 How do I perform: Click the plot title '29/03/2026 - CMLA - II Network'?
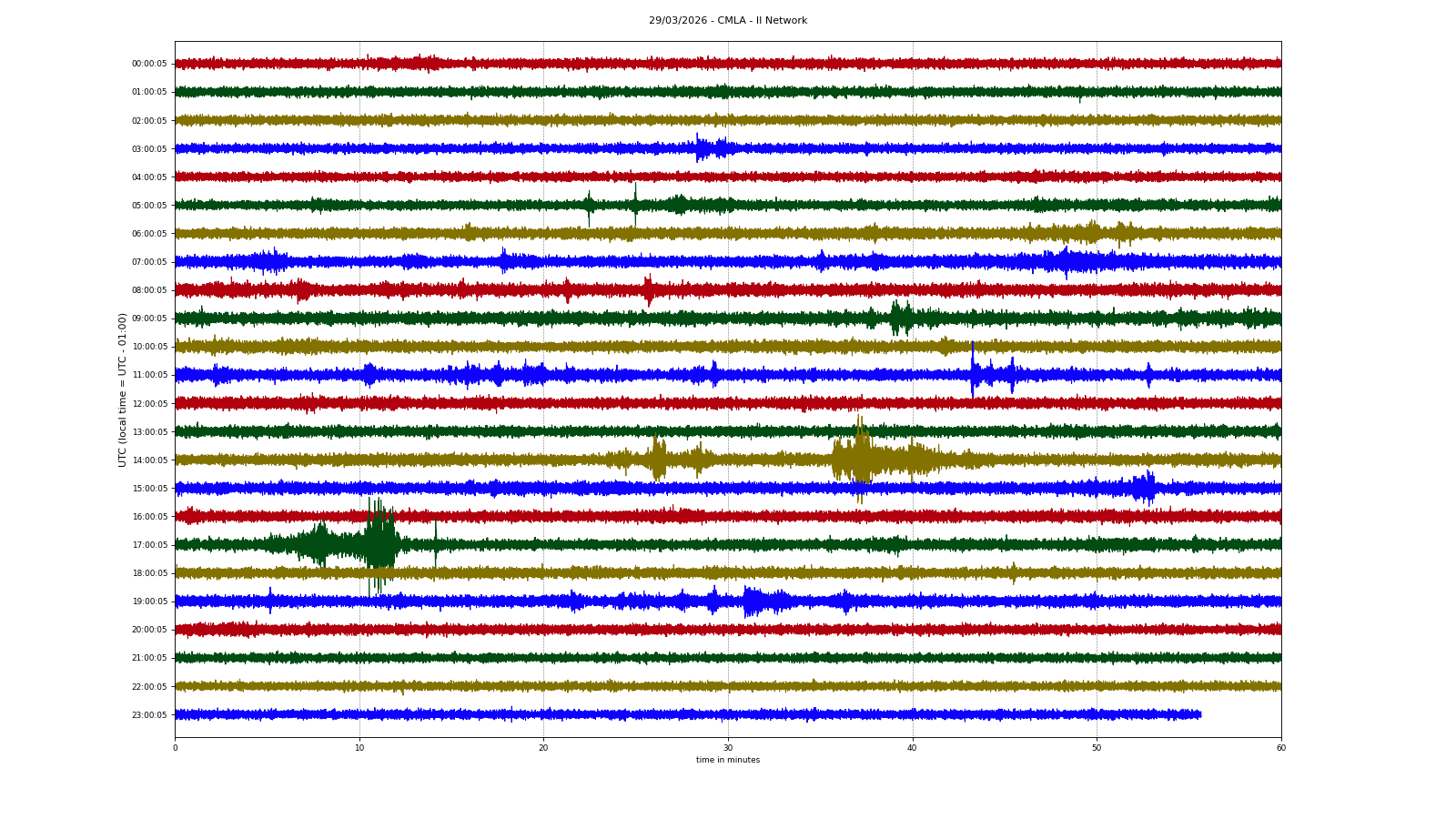(727, 20)
